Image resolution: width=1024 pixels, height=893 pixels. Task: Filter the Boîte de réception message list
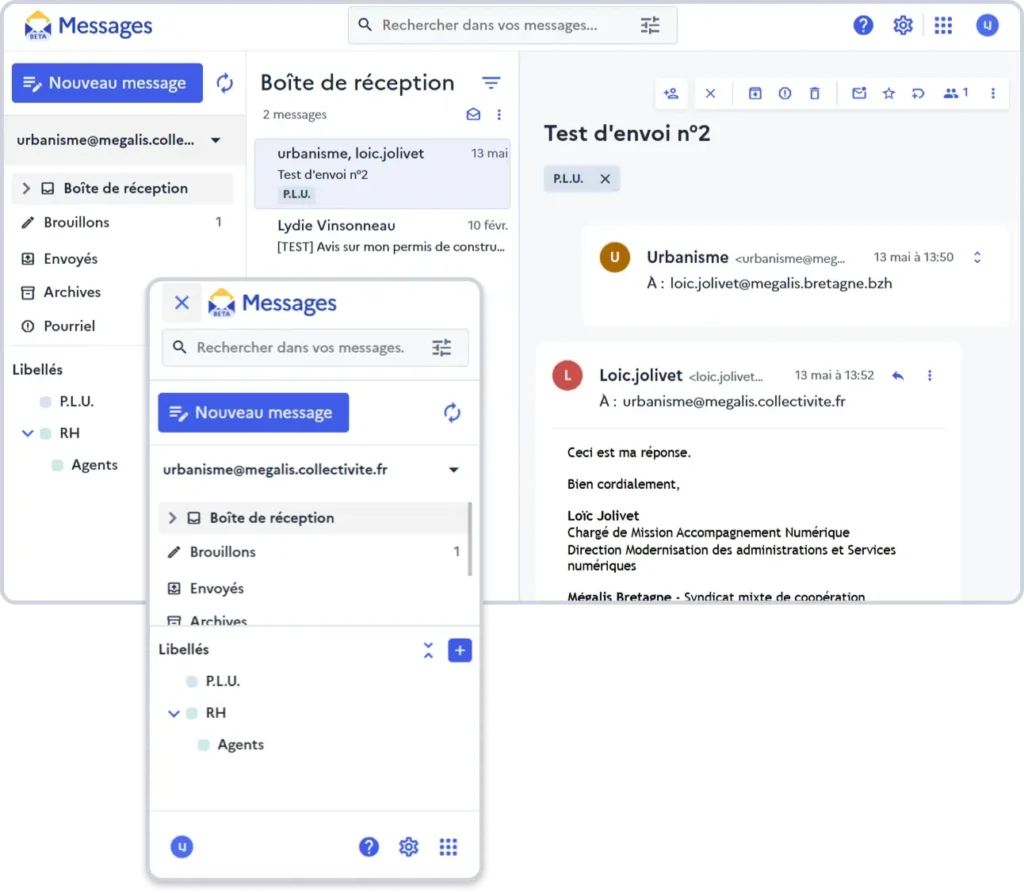pos(491,83)
